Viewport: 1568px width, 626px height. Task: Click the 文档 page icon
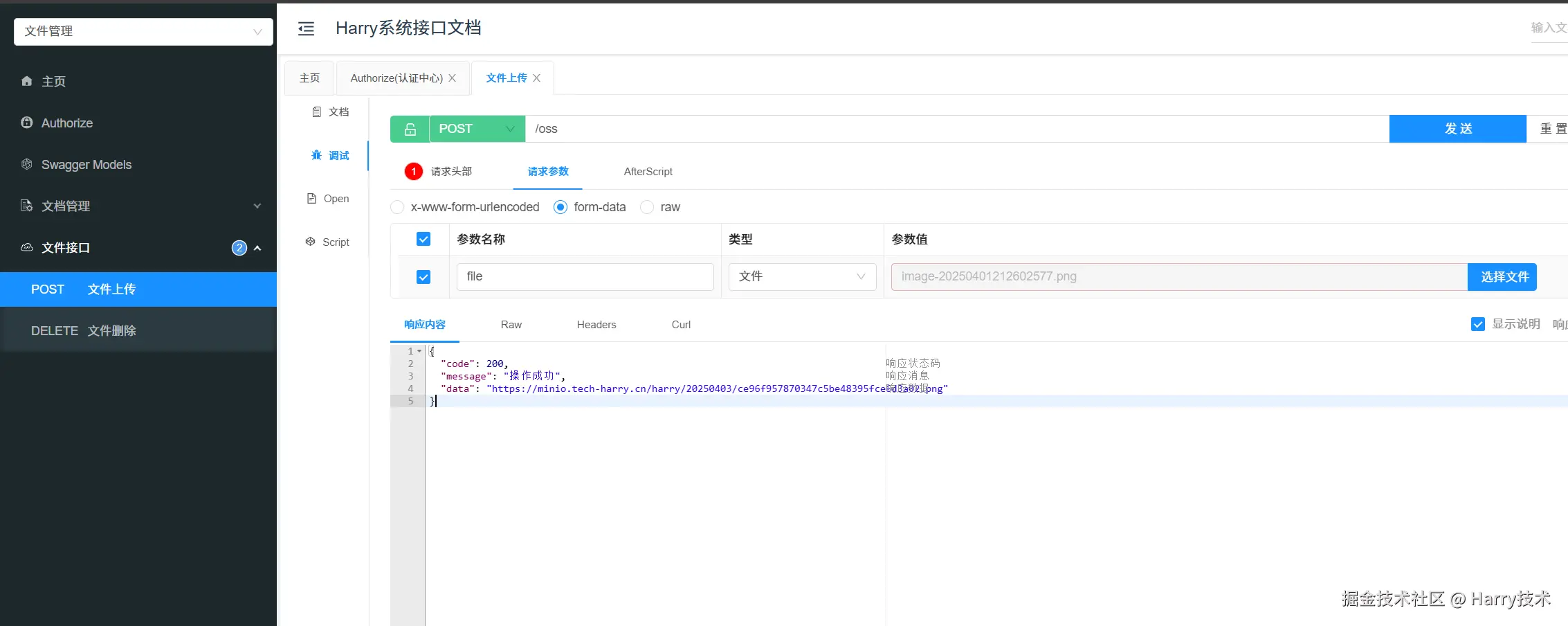click(x=316, y=111)
